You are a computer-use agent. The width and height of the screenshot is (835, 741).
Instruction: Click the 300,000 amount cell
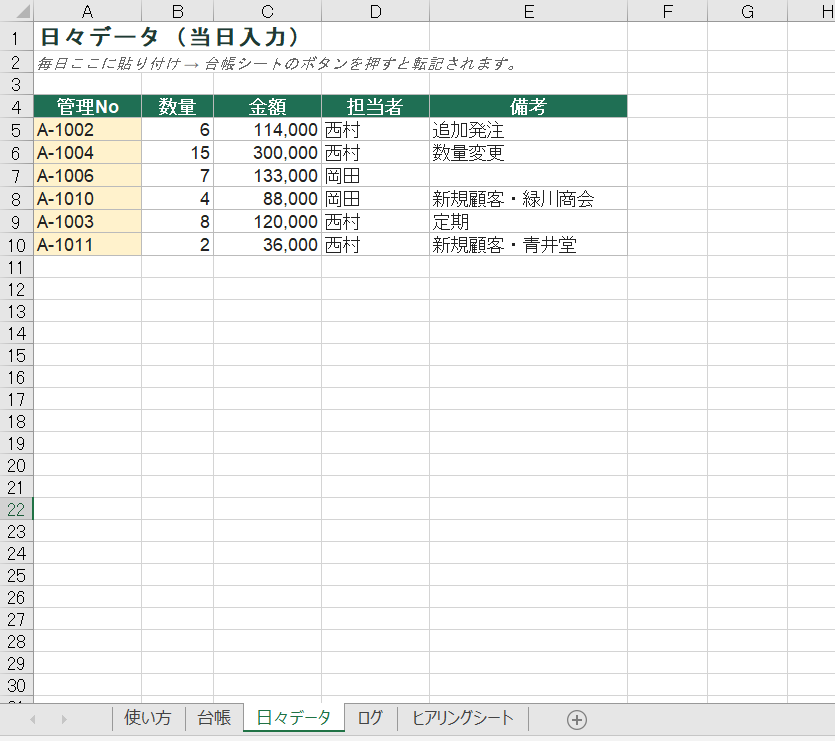267,152
